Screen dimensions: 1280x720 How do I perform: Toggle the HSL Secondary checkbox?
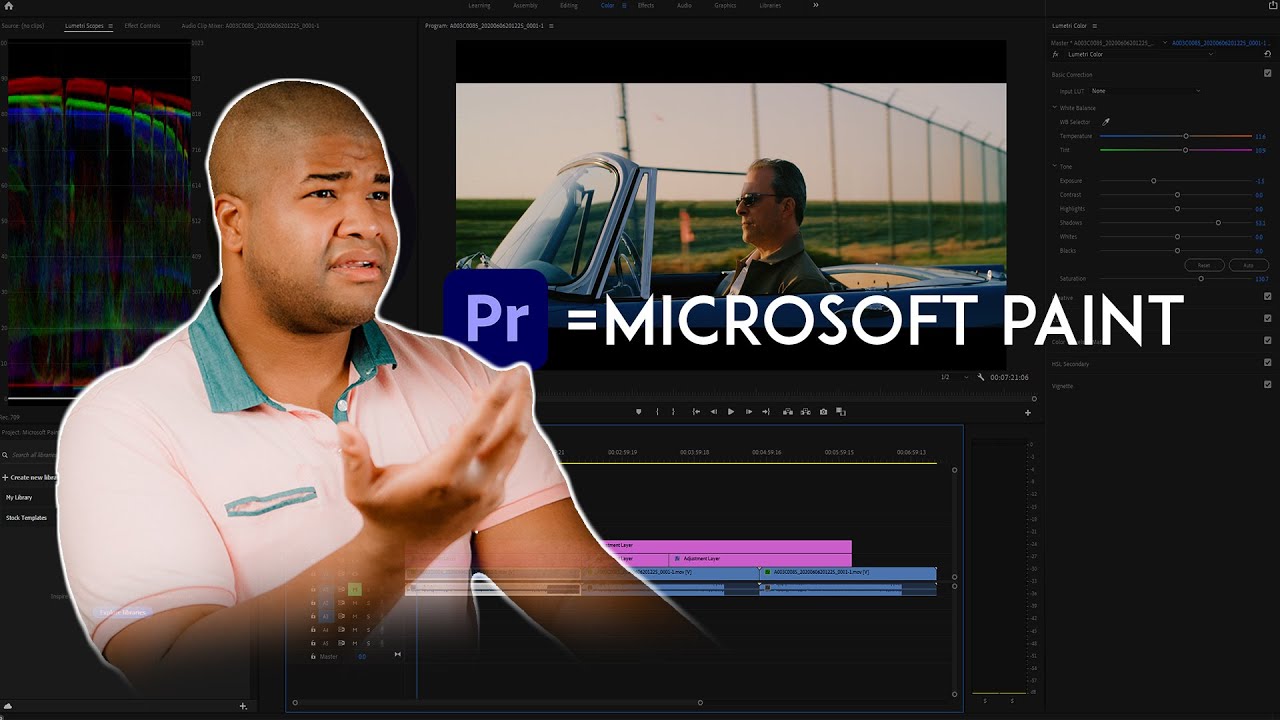1268,362
